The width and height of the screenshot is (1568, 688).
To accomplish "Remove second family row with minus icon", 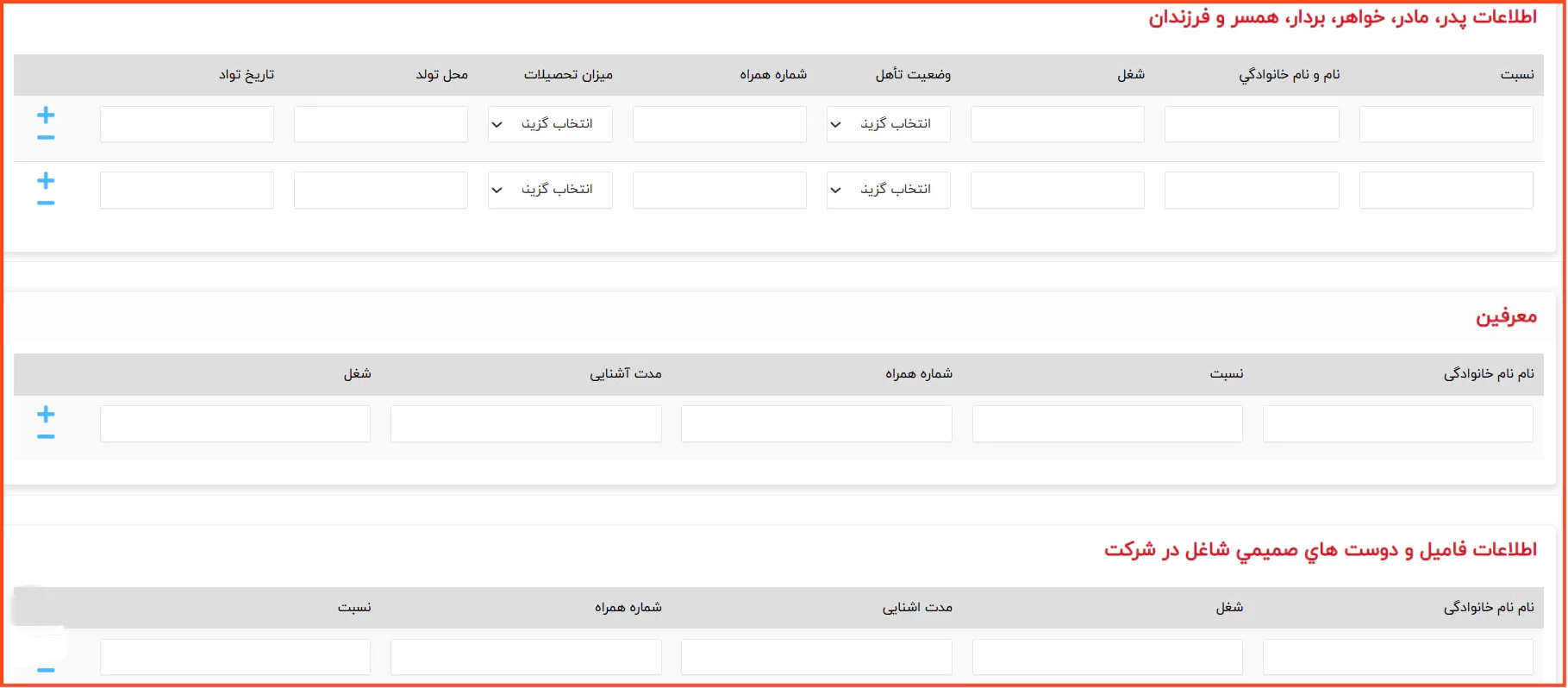I will [x=46, y=203].
